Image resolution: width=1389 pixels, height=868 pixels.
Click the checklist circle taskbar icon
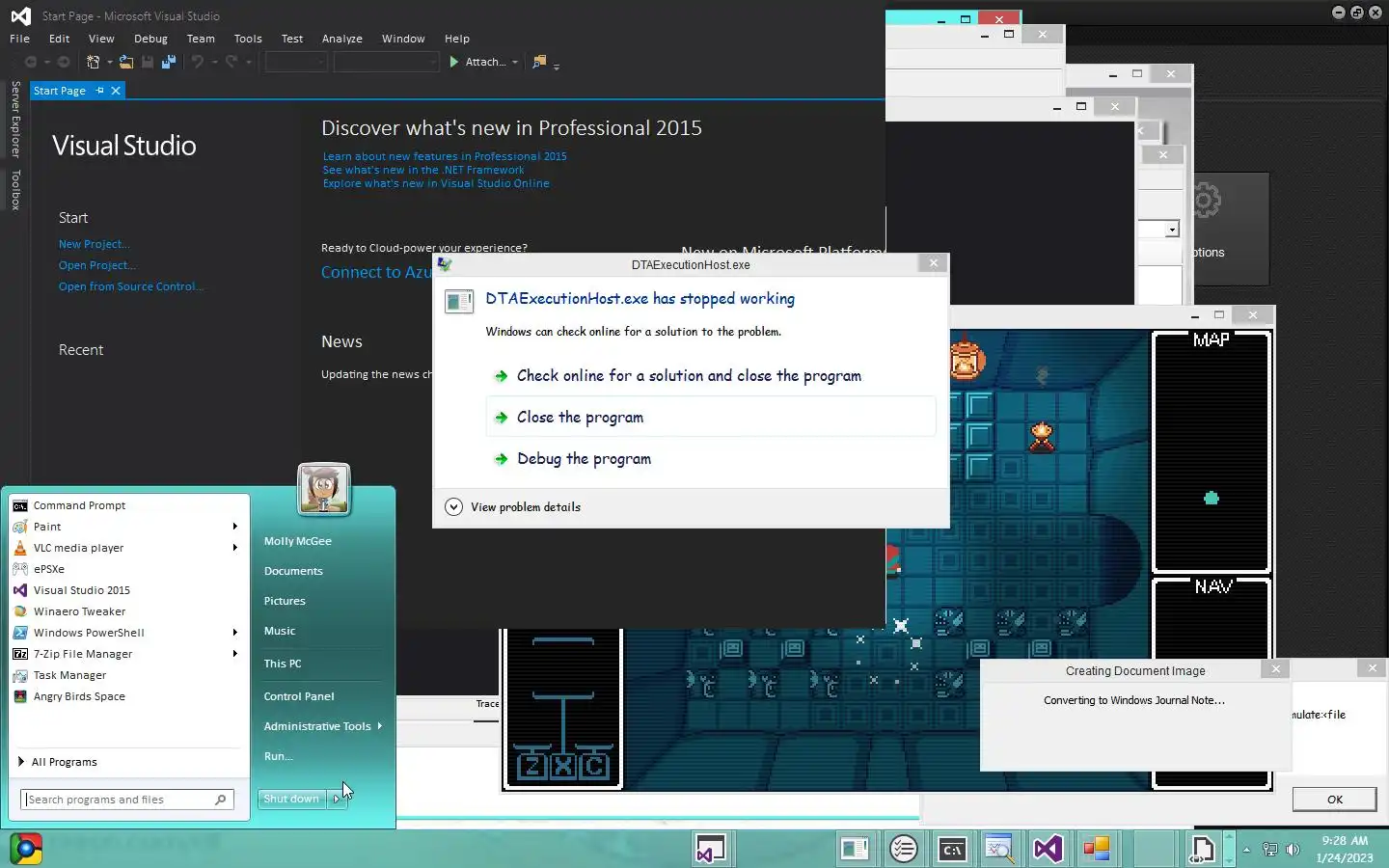click(x=904, y=849)
